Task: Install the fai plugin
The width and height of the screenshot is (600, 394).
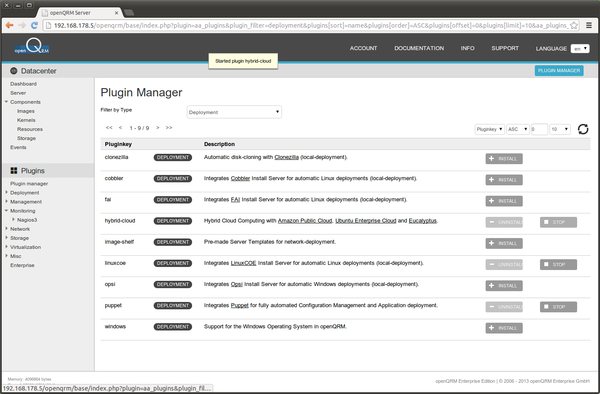Action: (504, 201)
